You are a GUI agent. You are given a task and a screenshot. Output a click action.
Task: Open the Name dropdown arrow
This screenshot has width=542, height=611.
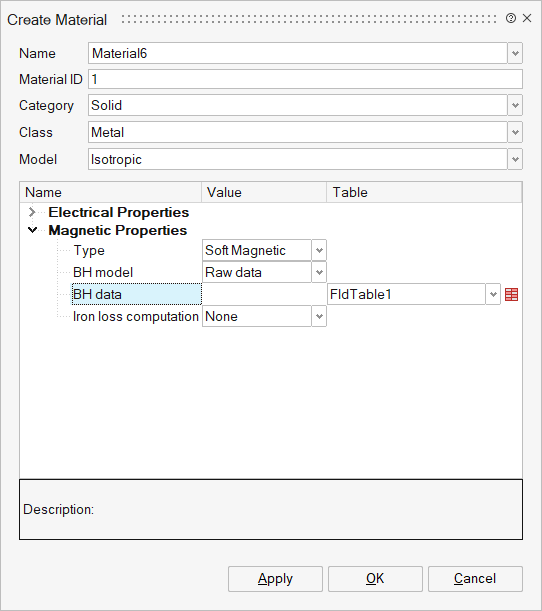[515, 53]
